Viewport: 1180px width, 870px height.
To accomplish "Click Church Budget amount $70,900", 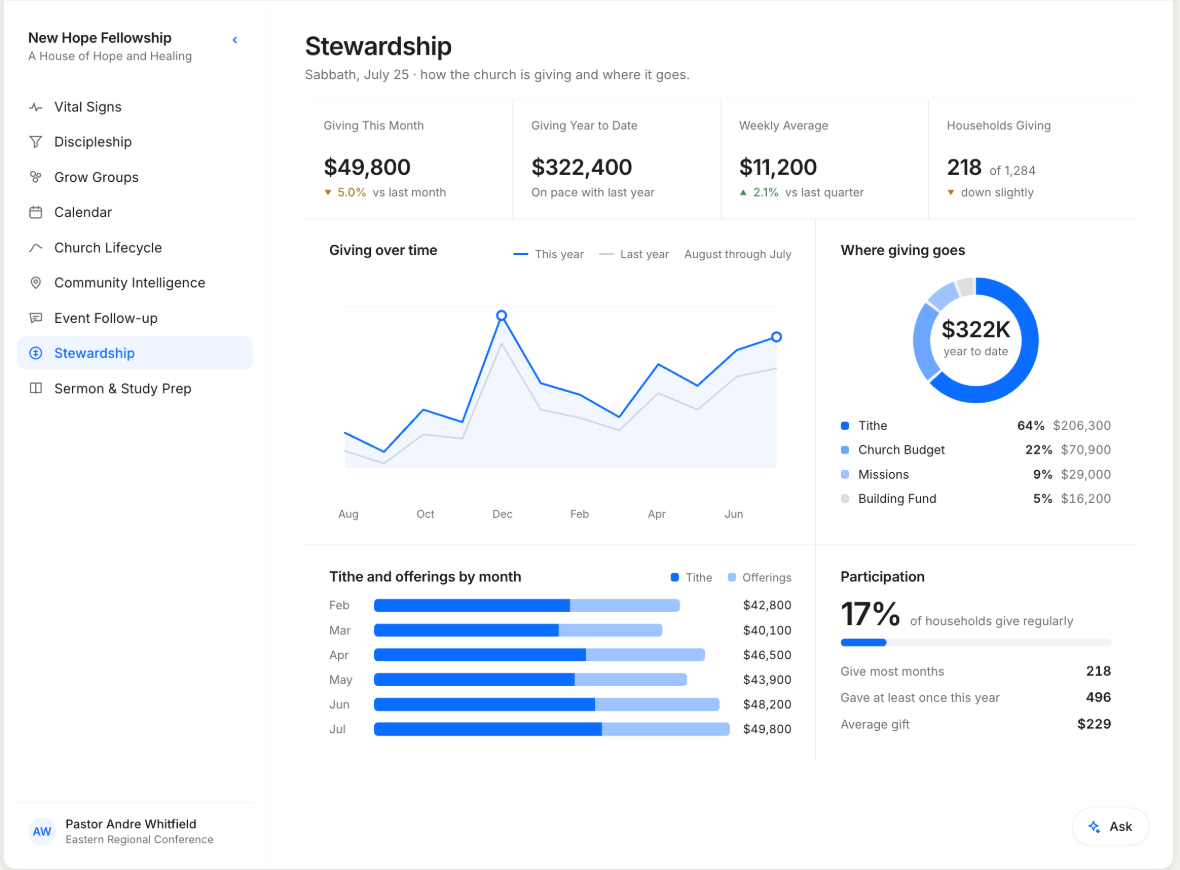I will 1086,450.
